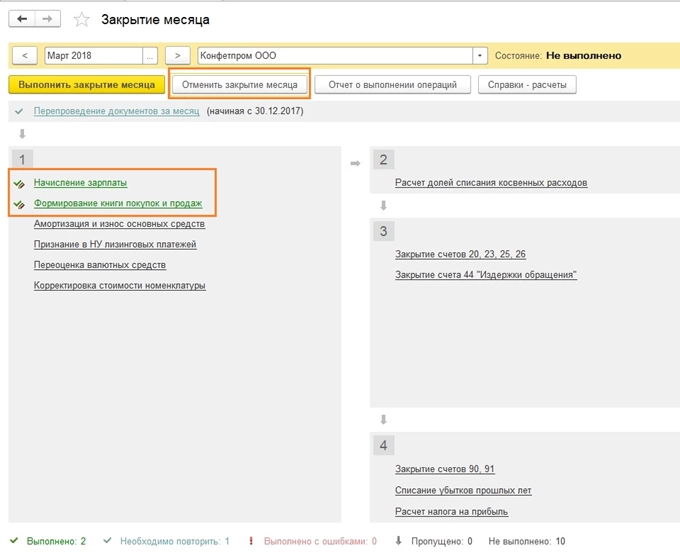This screenshot has height=553, width=680.
Task: Expand the organization dropdown list
Action: (481, 56)
